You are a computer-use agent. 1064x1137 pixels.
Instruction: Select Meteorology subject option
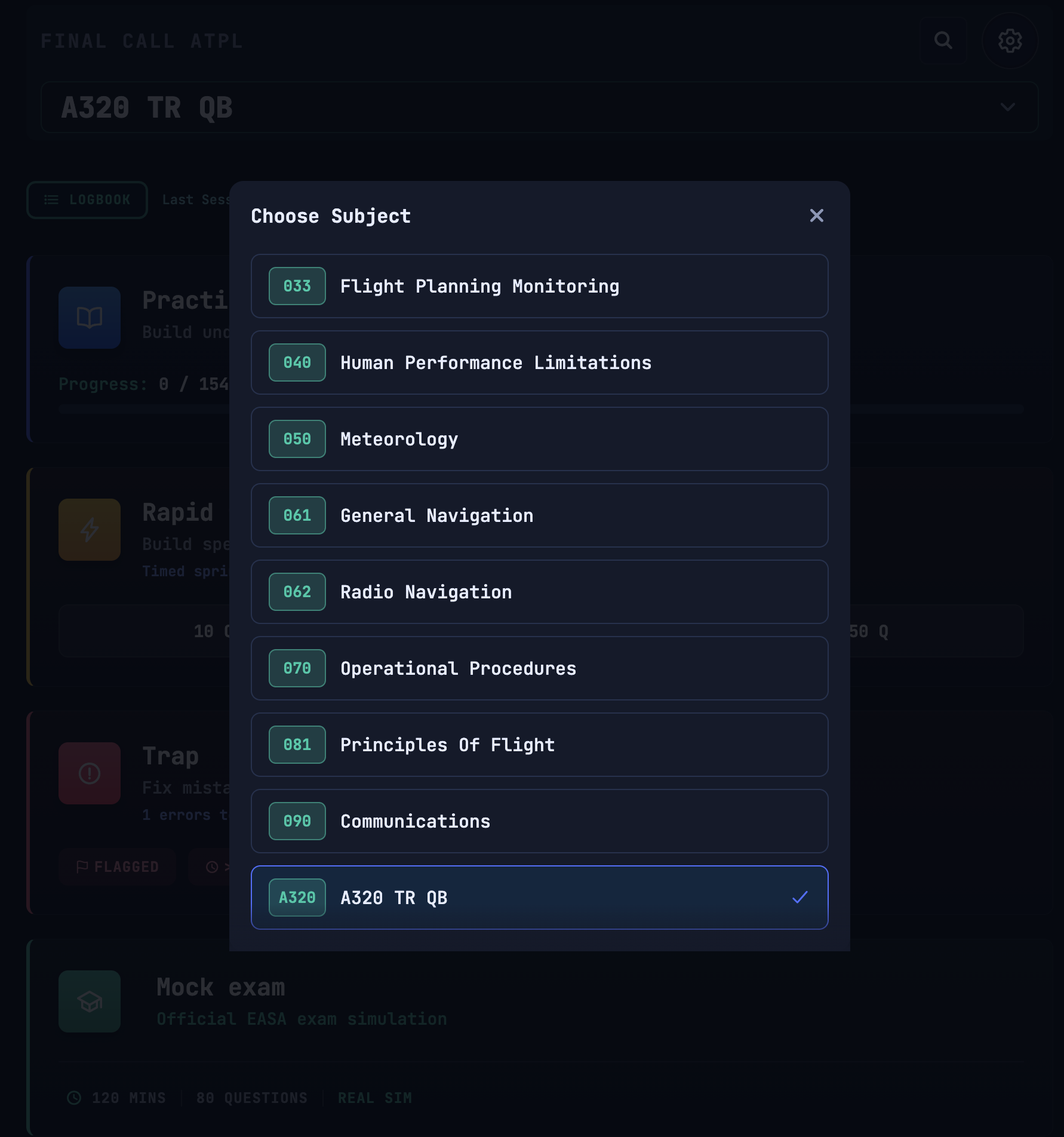(539, 439)
